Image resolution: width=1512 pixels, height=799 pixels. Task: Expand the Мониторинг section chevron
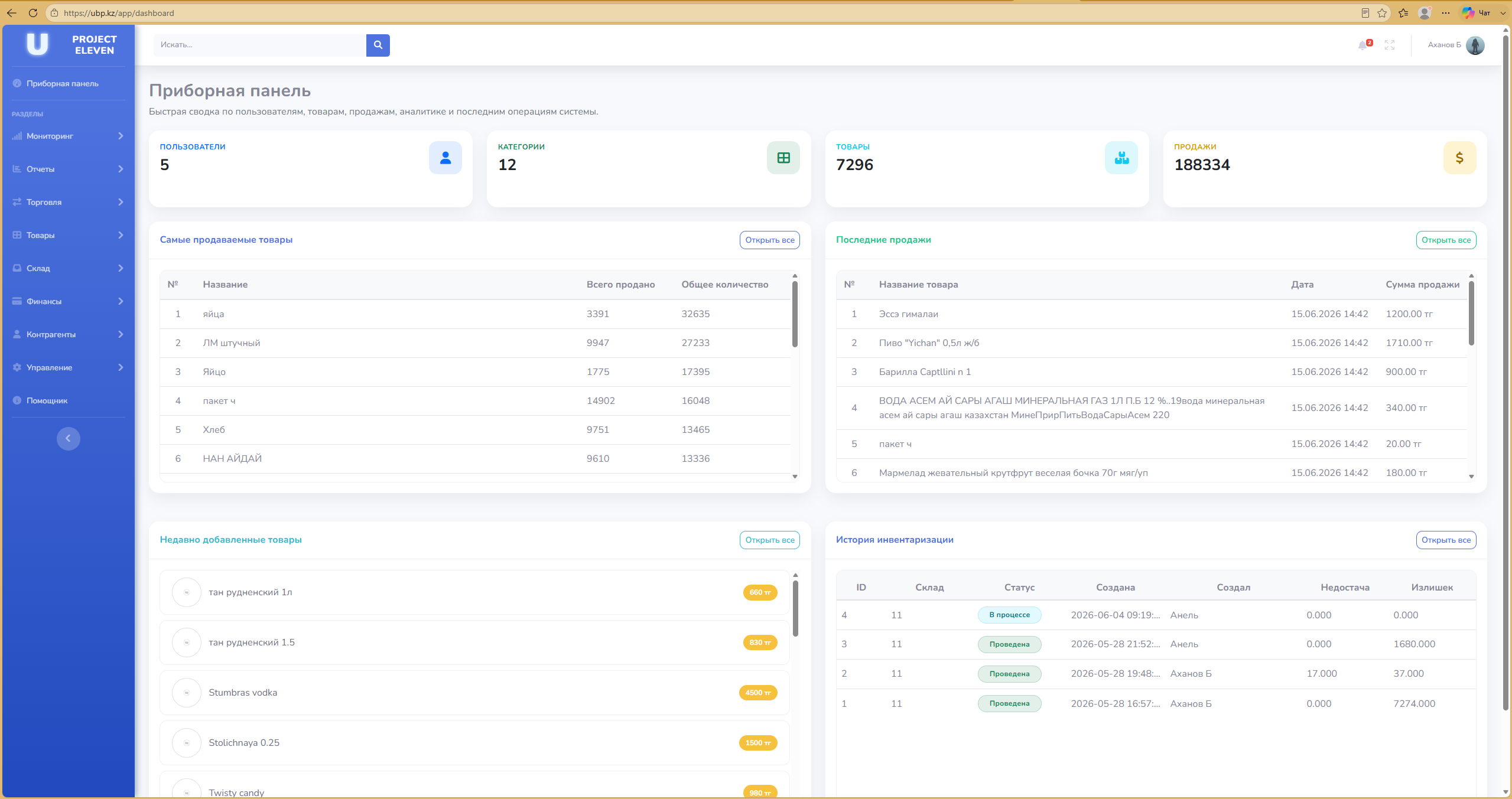click(x=121, y=136)
